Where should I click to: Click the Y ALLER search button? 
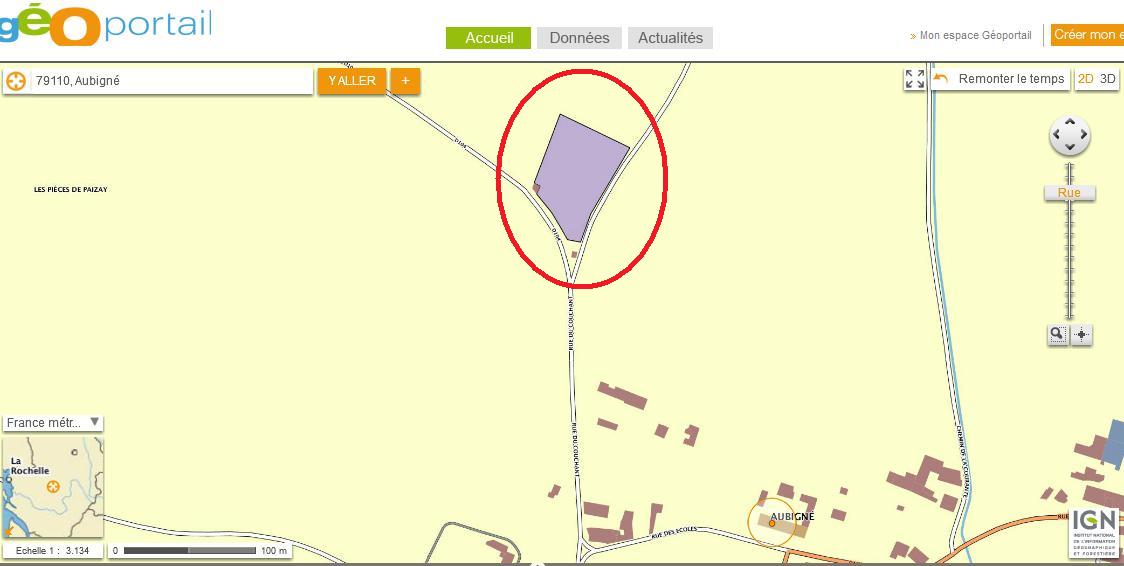352,81
